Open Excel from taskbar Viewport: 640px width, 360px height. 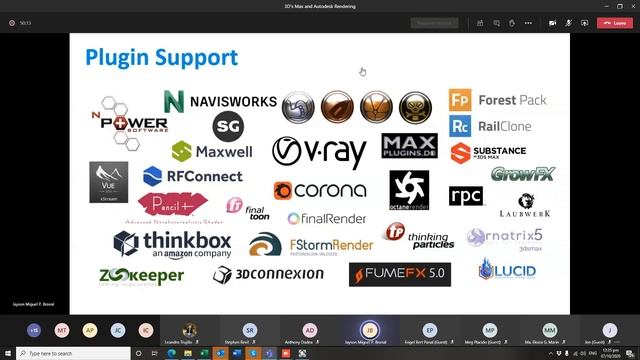204,353
